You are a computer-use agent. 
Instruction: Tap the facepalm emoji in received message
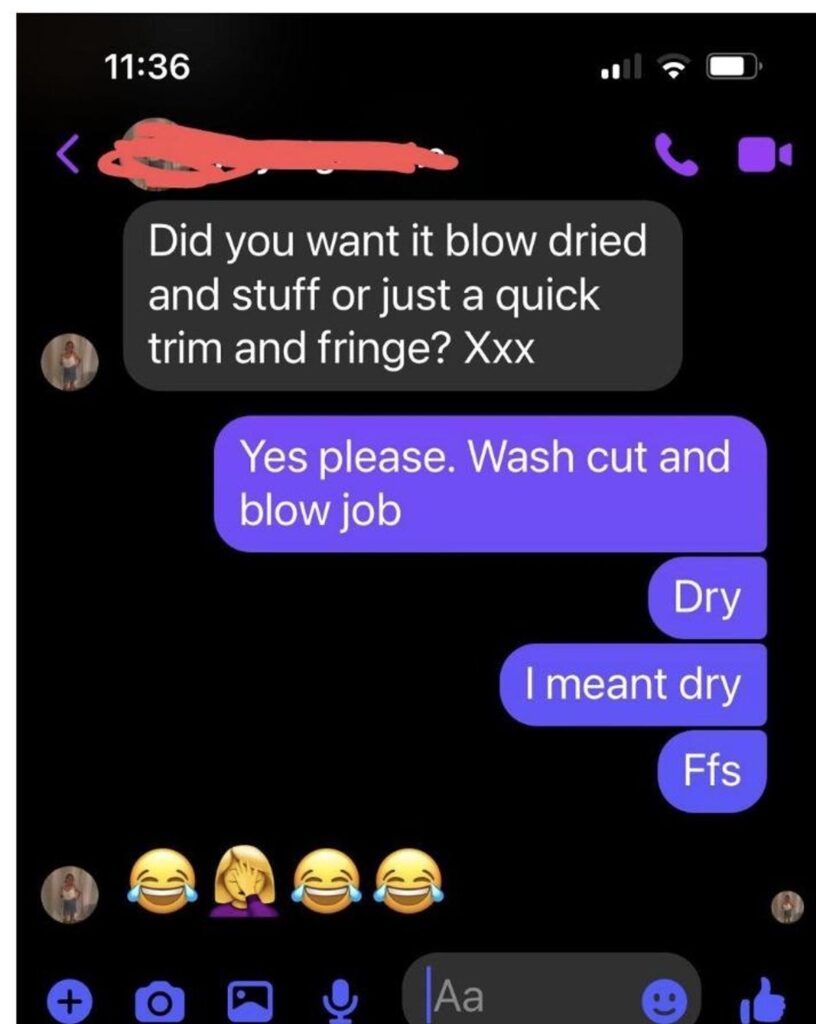(x=245, y=881)
